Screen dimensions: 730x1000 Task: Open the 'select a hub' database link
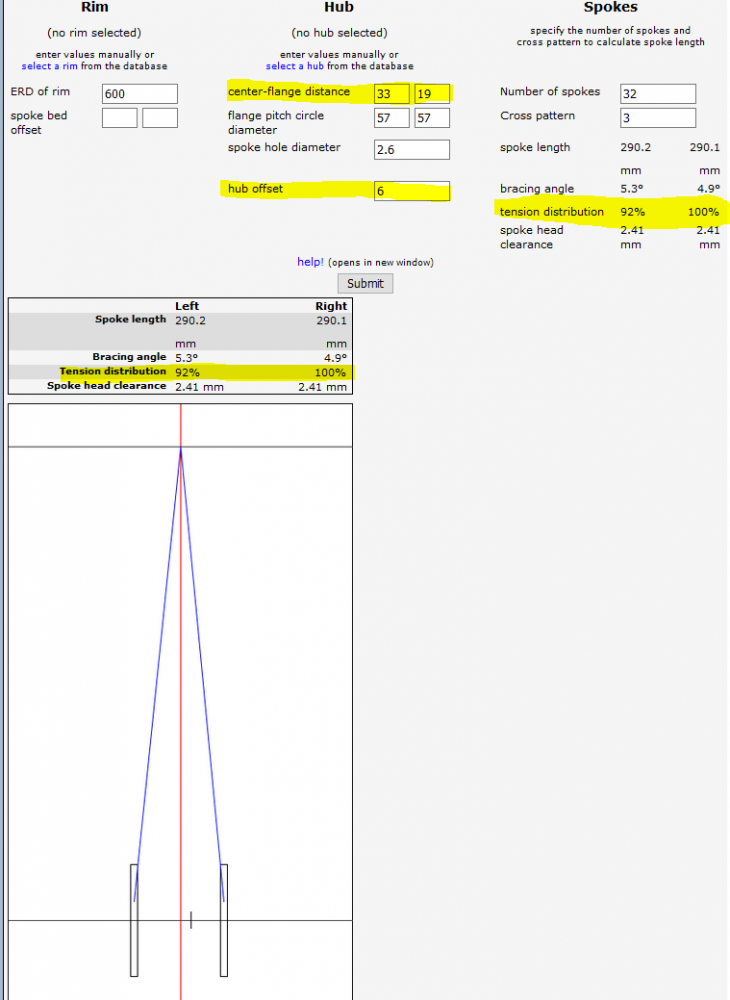[x=294, y=66]
